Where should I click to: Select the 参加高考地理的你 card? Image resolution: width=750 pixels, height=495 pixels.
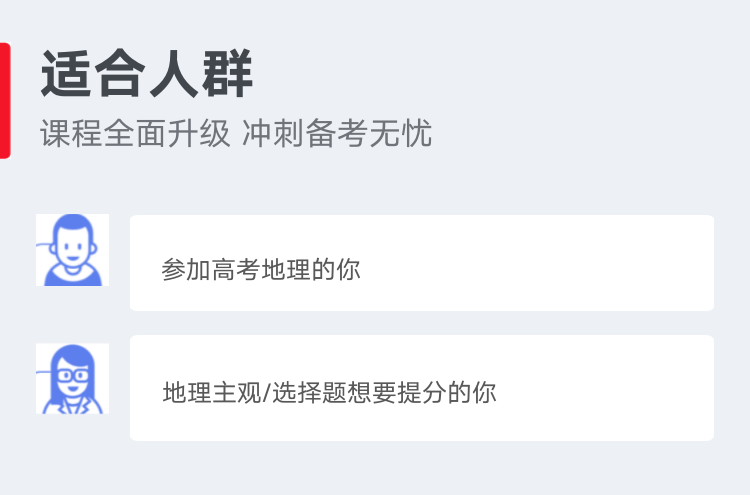point(422,263)
